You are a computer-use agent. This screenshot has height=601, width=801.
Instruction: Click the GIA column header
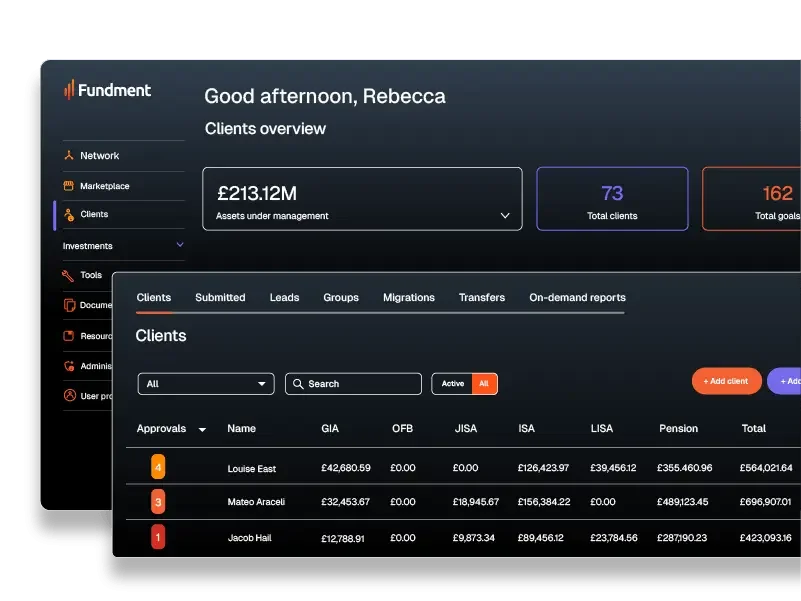coord(330,428)
